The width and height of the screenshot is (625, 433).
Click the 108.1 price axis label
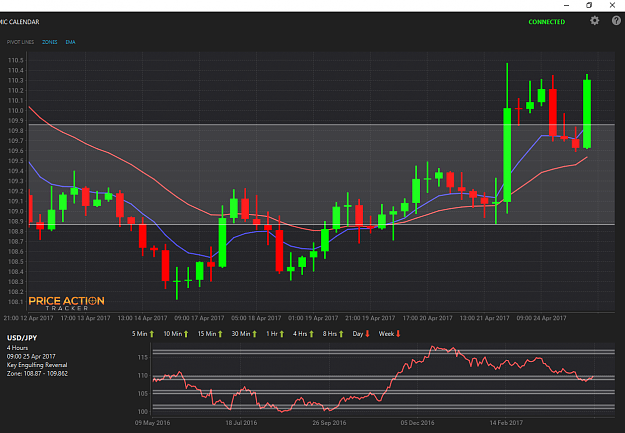coord(16,302)
